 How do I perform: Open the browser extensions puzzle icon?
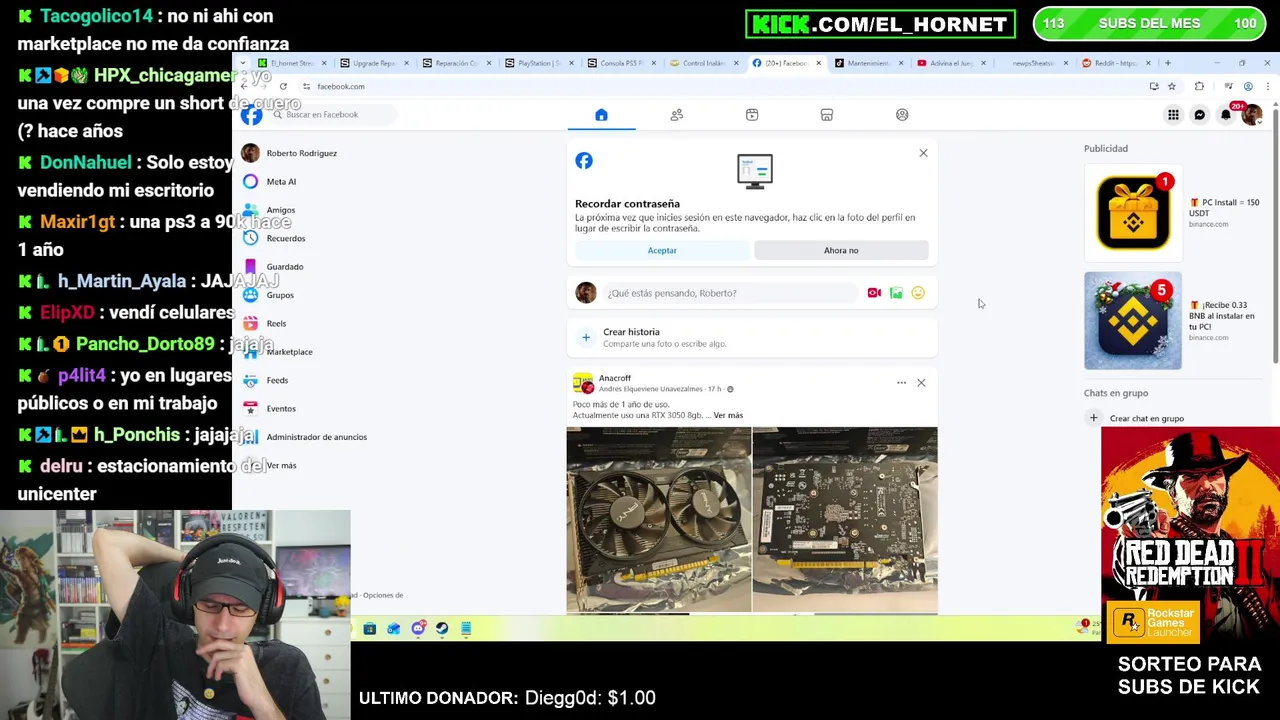[1199, 86]
